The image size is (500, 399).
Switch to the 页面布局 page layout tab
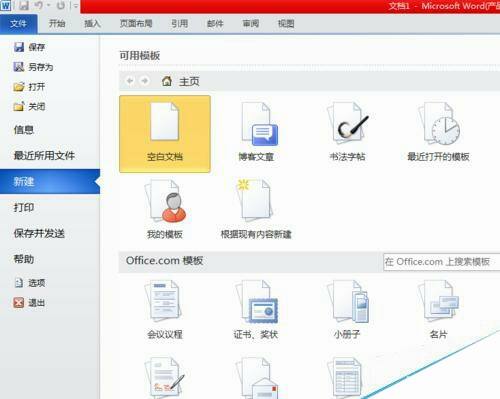136,24
